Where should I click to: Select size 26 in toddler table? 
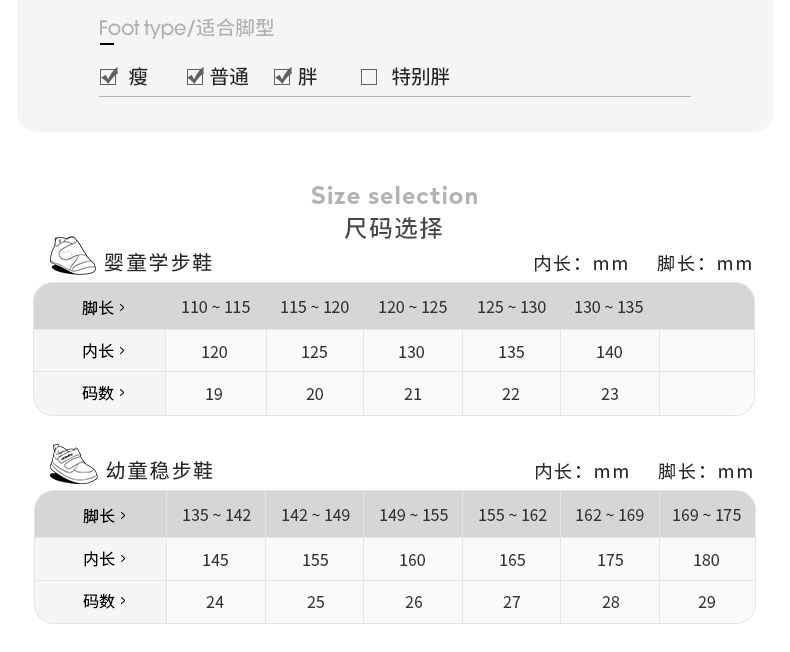[x=413, y=602]
